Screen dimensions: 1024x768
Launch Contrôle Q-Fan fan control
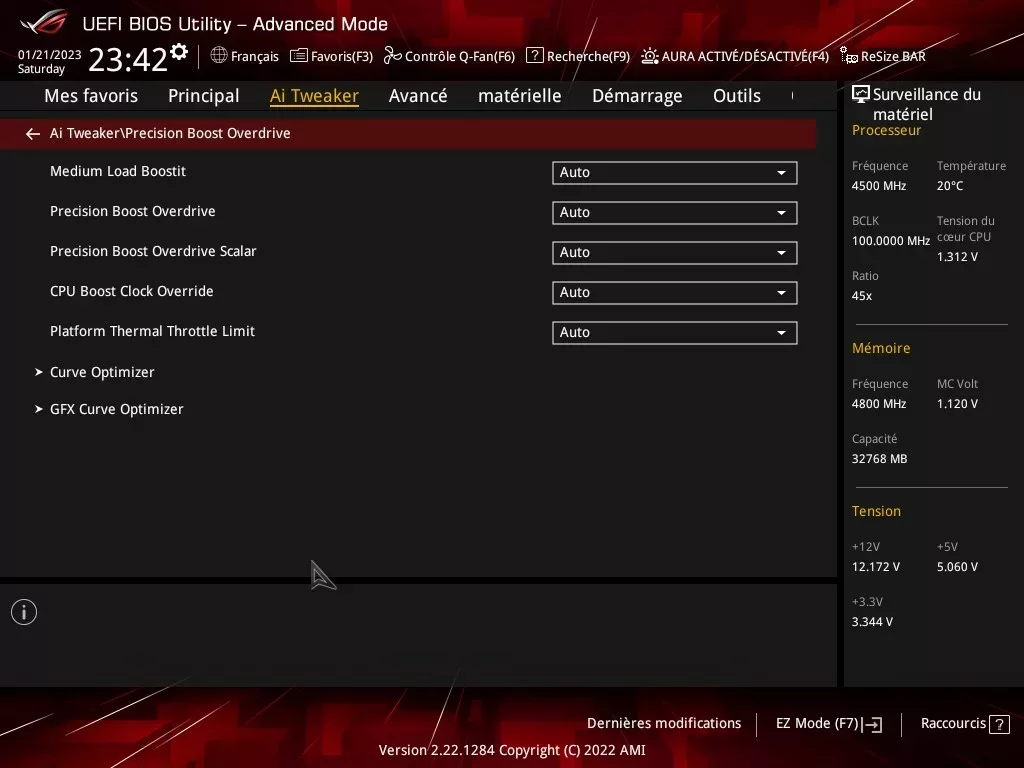[393, 56]
